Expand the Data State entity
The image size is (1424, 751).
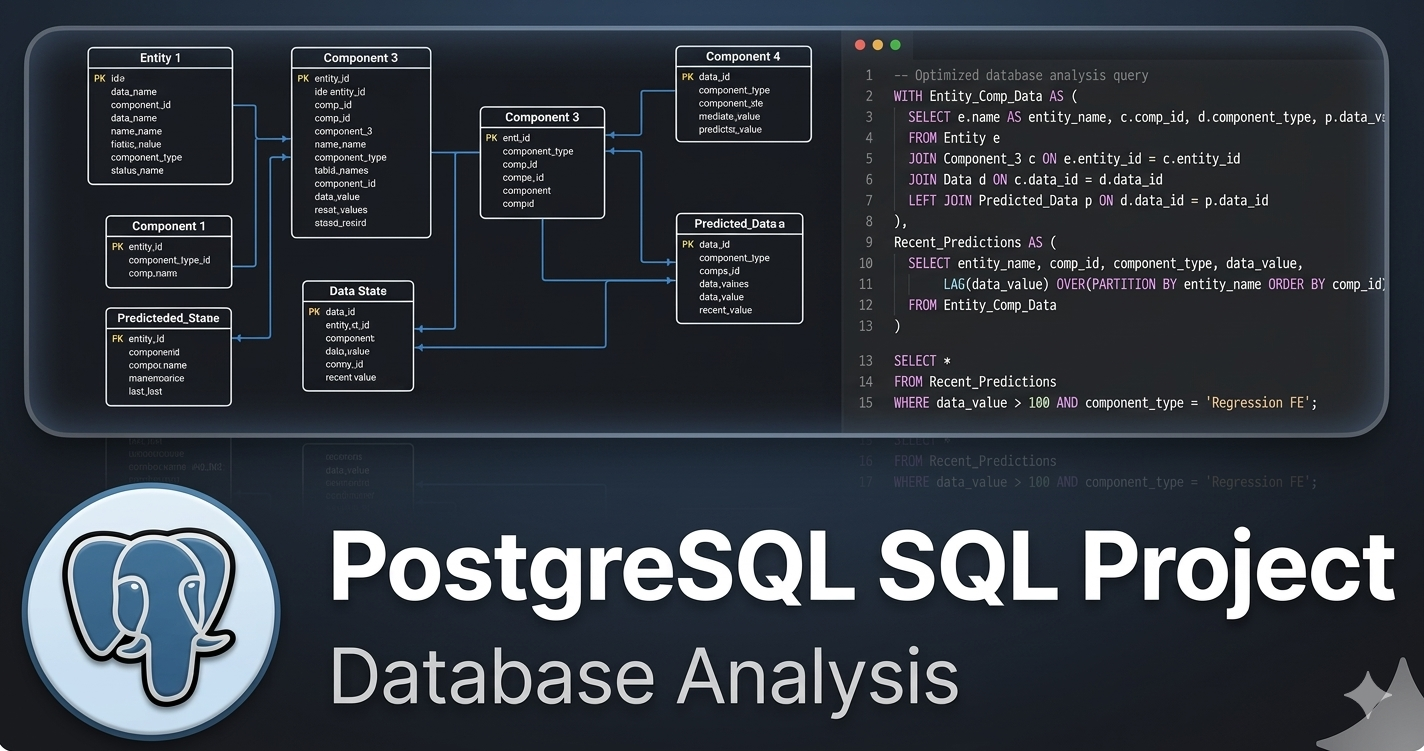tap(358, 291)
